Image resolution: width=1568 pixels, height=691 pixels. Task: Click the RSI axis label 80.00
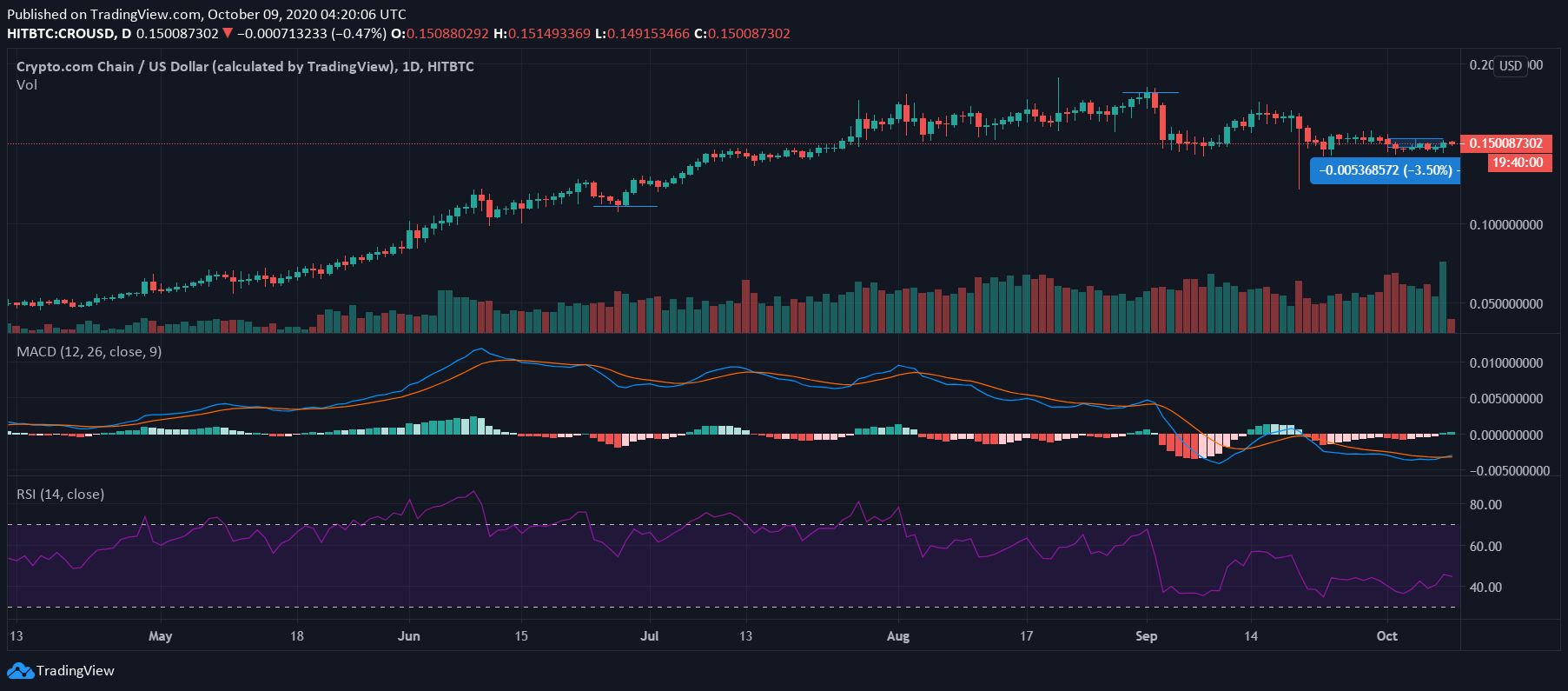pyautogui.click(x=1485, y=505)
